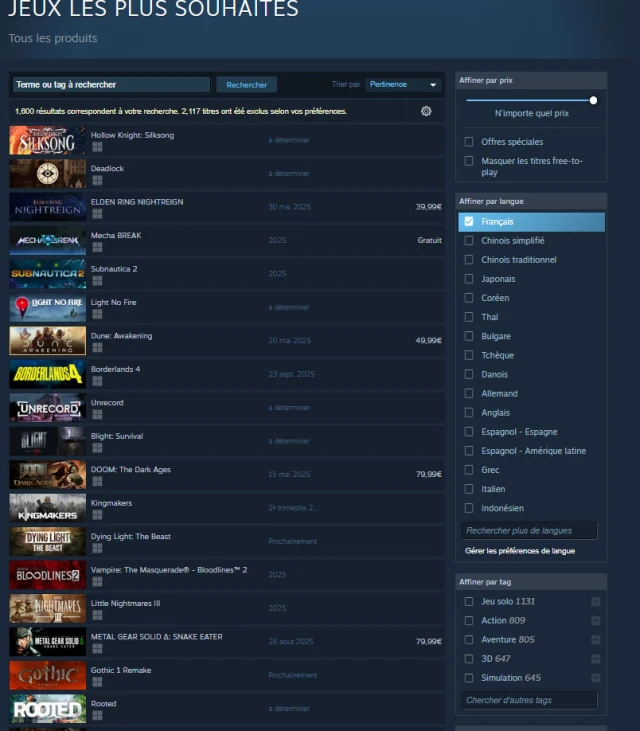Open the Deadlock game thumbnail

tap(48, 173)
